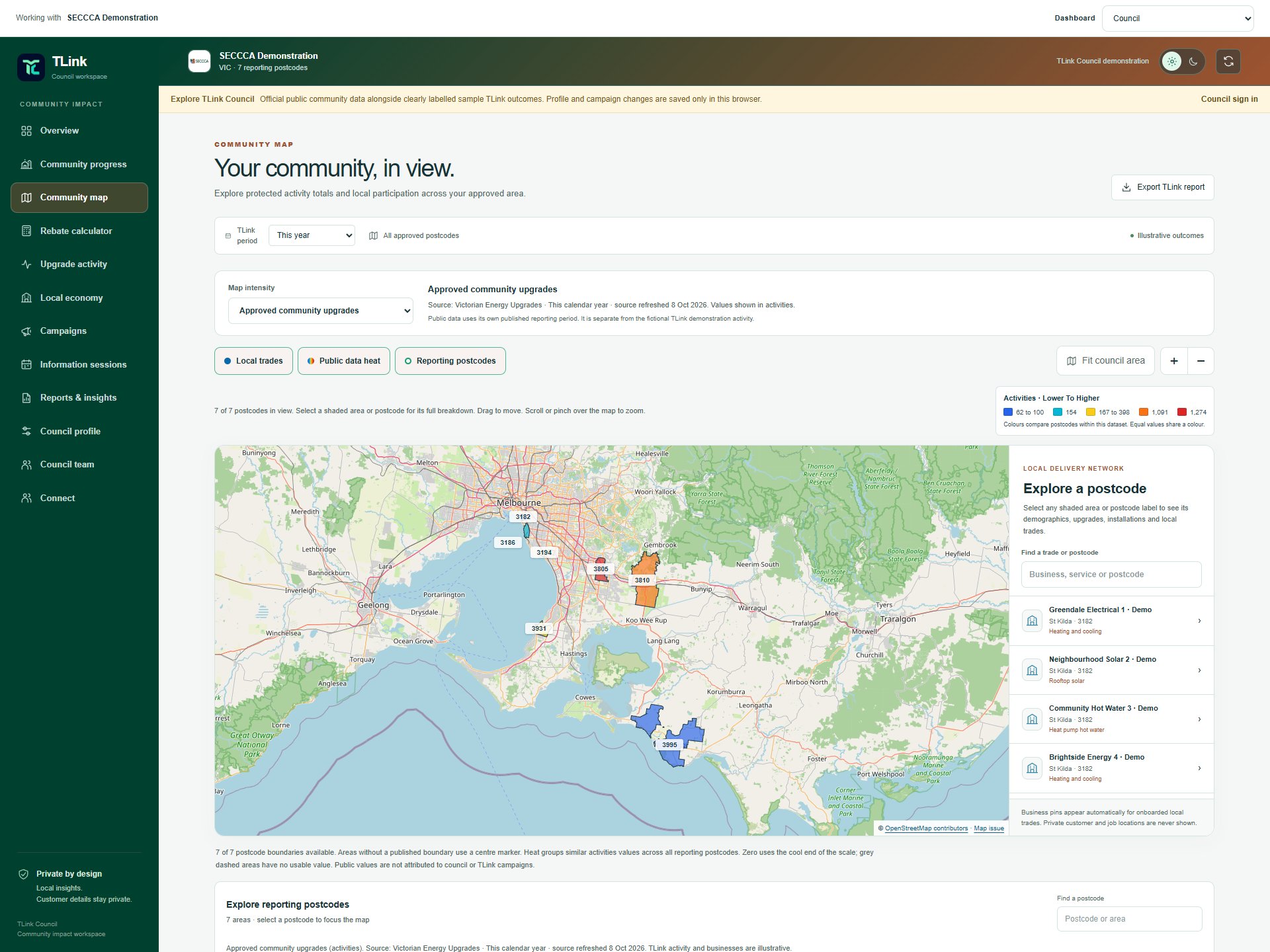Click Council sign in link

(x=1230, y=99)
